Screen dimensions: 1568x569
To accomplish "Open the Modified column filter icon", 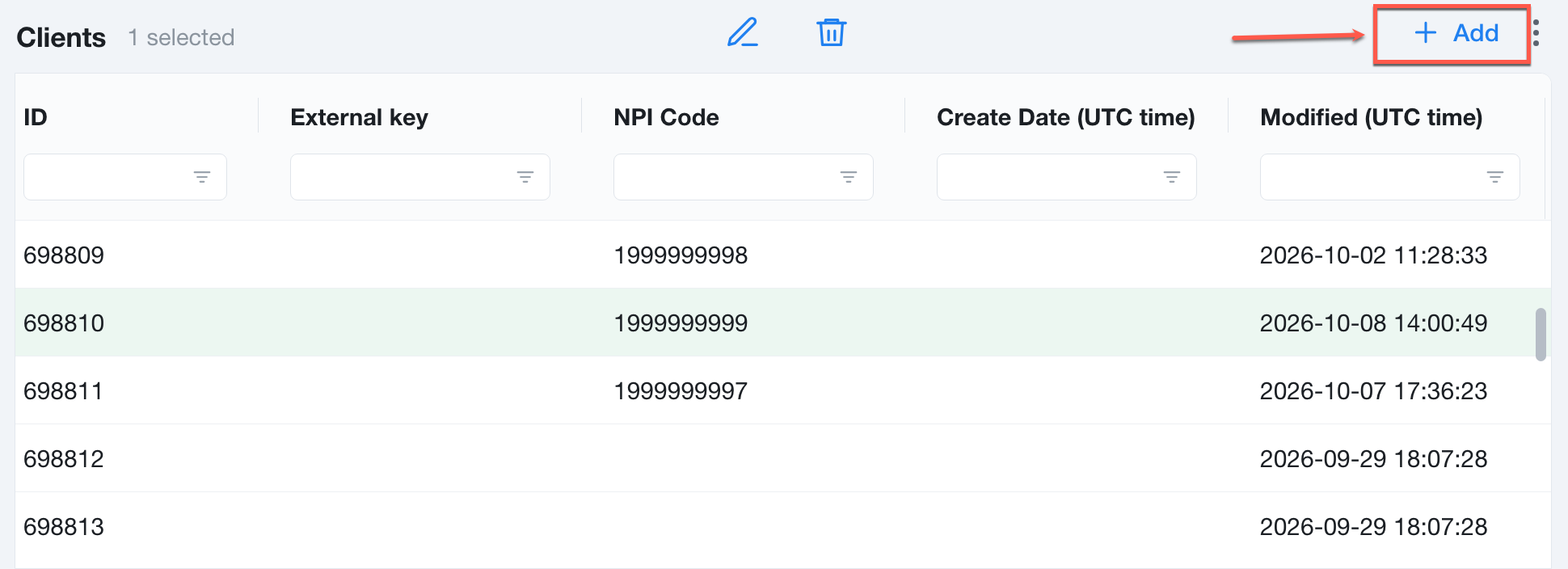I will pyautogui.click(x=1495, y=177).
